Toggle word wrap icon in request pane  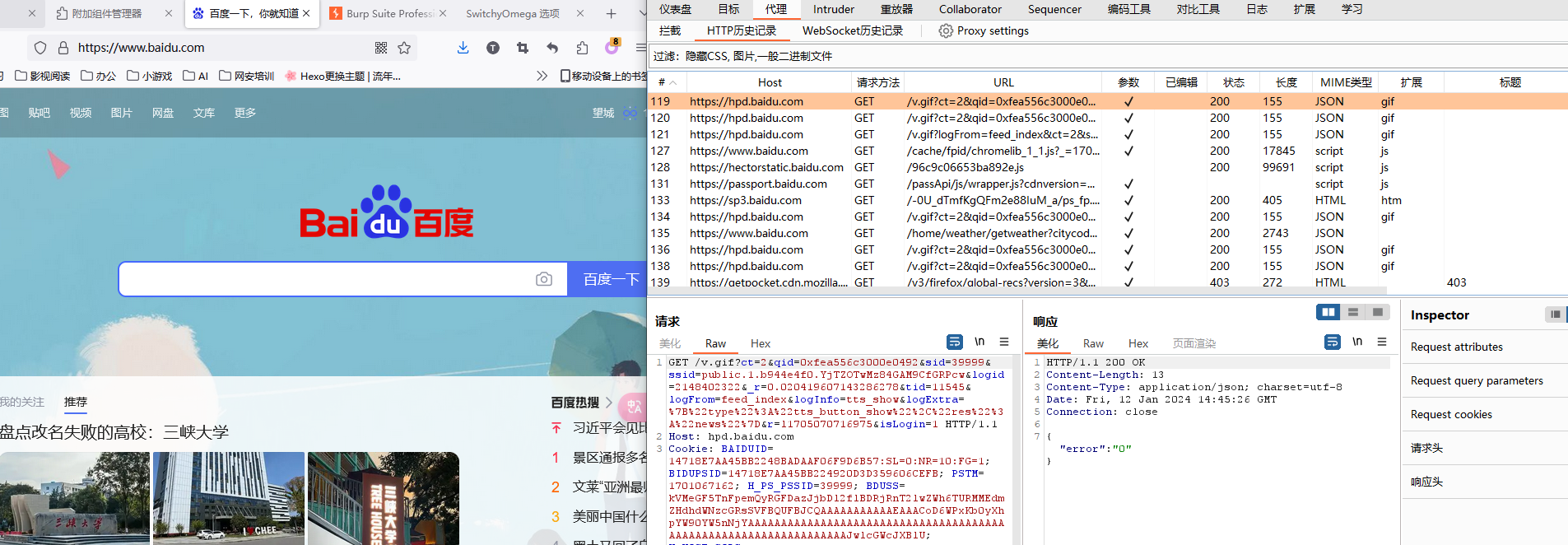pyautogui.click(x=955, y=342)
